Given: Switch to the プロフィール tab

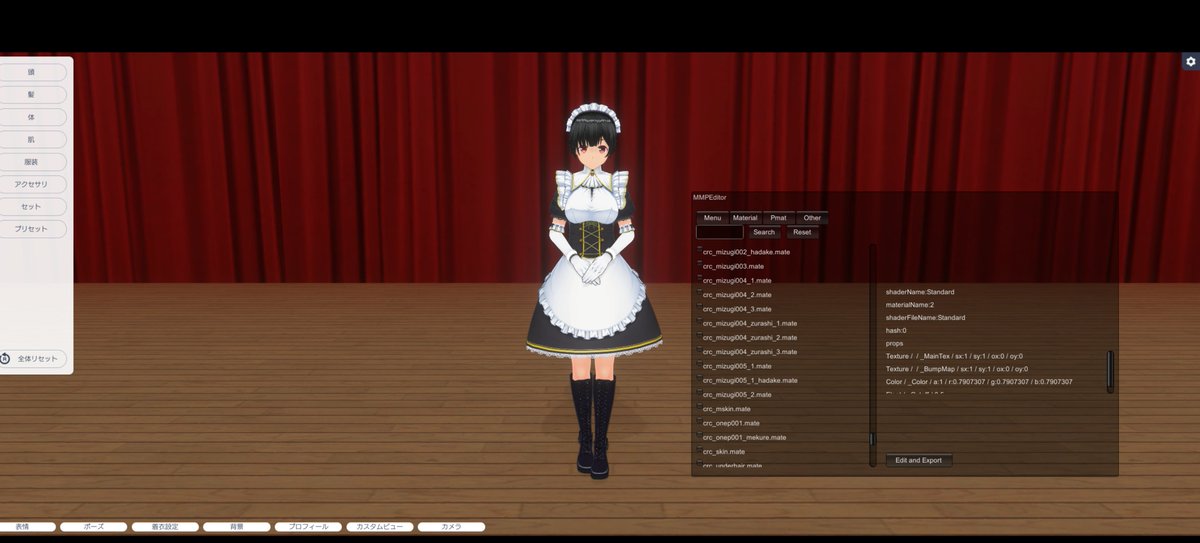Looking at the screenshot, I should [308, 526].
